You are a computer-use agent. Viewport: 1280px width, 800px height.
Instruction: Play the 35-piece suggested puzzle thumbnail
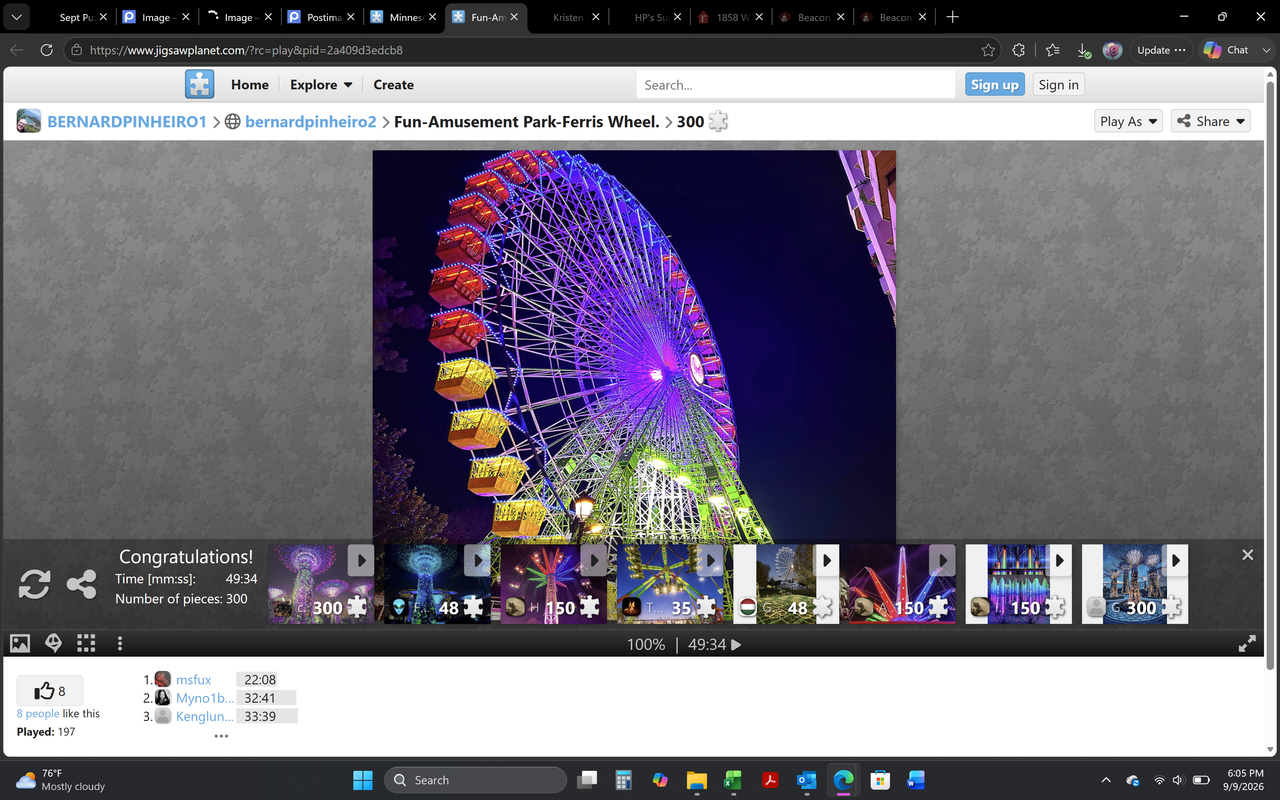(669, 584)
